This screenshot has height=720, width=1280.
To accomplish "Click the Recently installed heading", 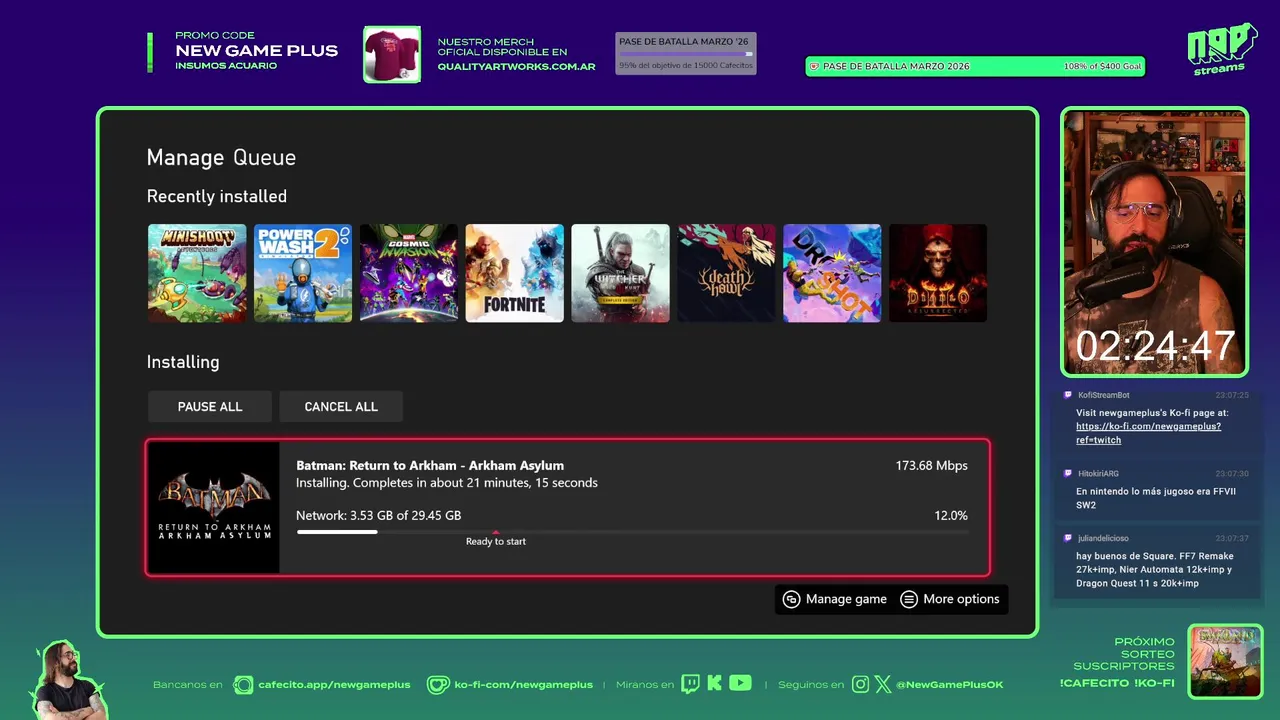I will (x=217, y=197).
